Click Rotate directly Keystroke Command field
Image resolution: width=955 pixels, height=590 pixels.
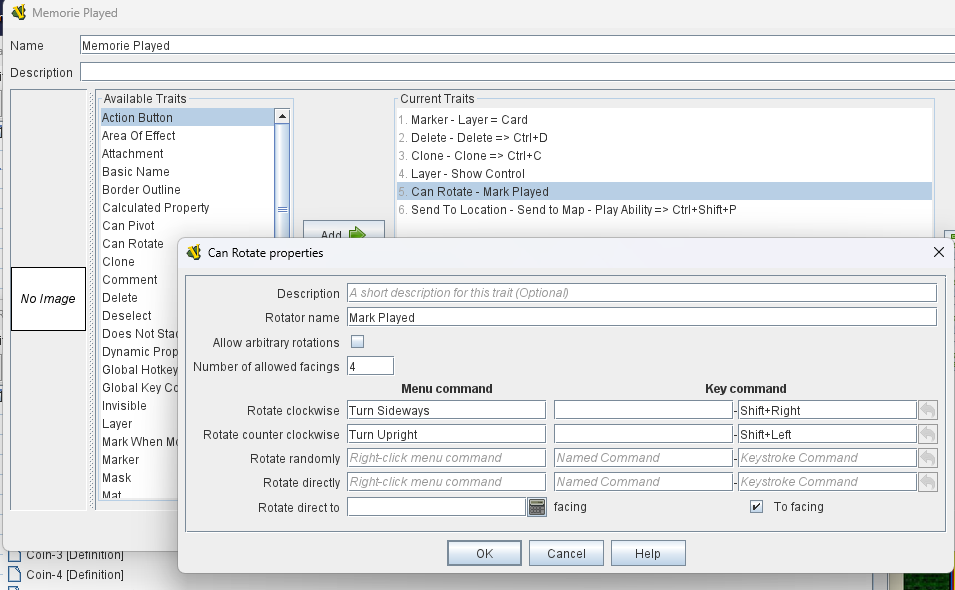827,482
